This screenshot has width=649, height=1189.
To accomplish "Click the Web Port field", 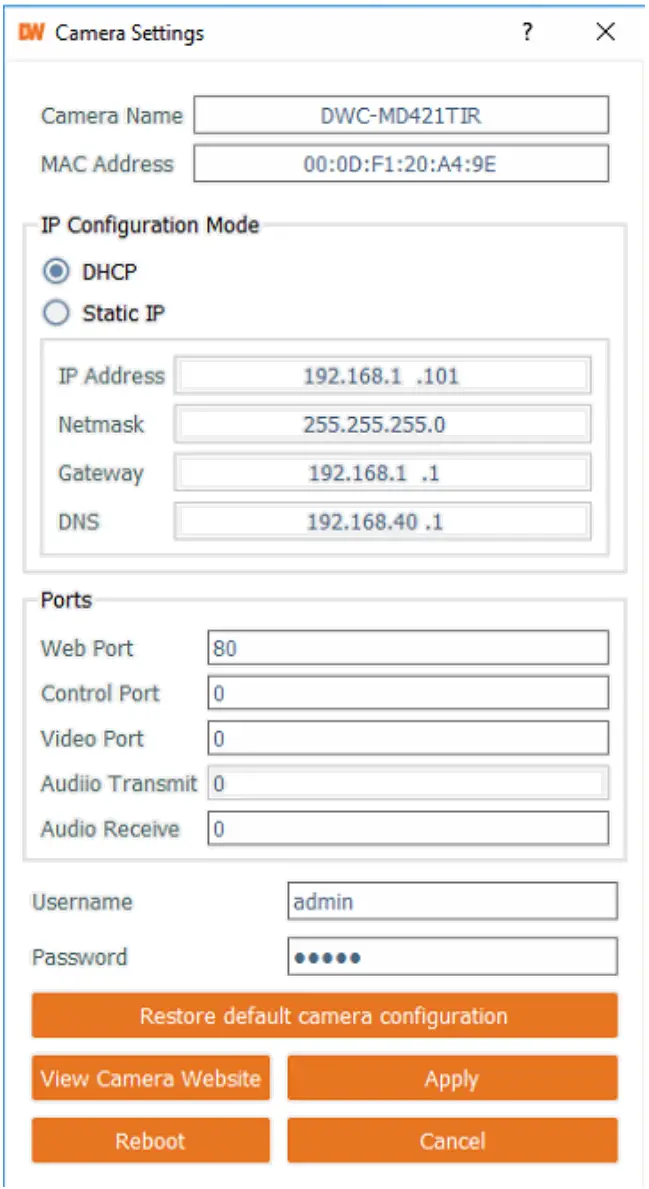I will [408, 648].
